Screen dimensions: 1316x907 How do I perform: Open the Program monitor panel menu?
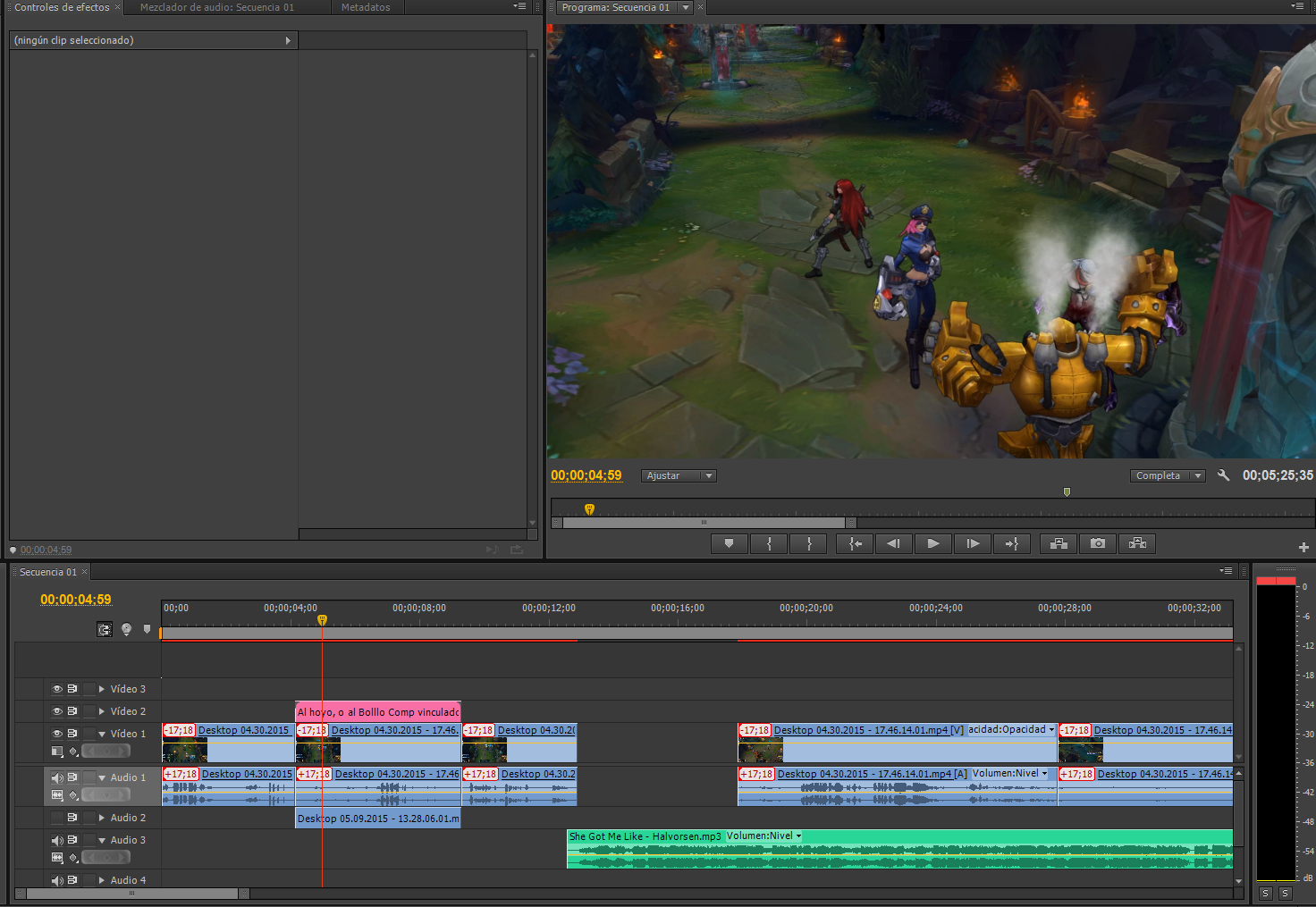point(1297,6)
